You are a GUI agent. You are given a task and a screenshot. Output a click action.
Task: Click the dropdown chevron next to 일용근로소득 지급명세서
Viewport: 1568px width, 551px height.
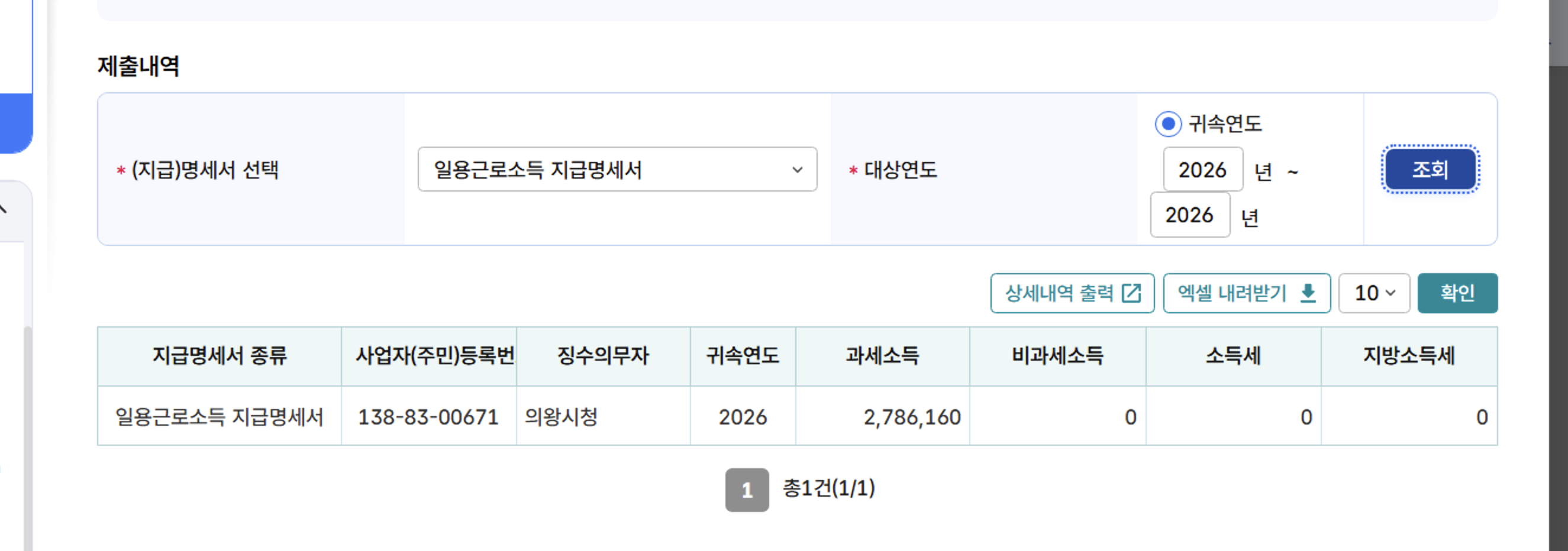[798, 170]
